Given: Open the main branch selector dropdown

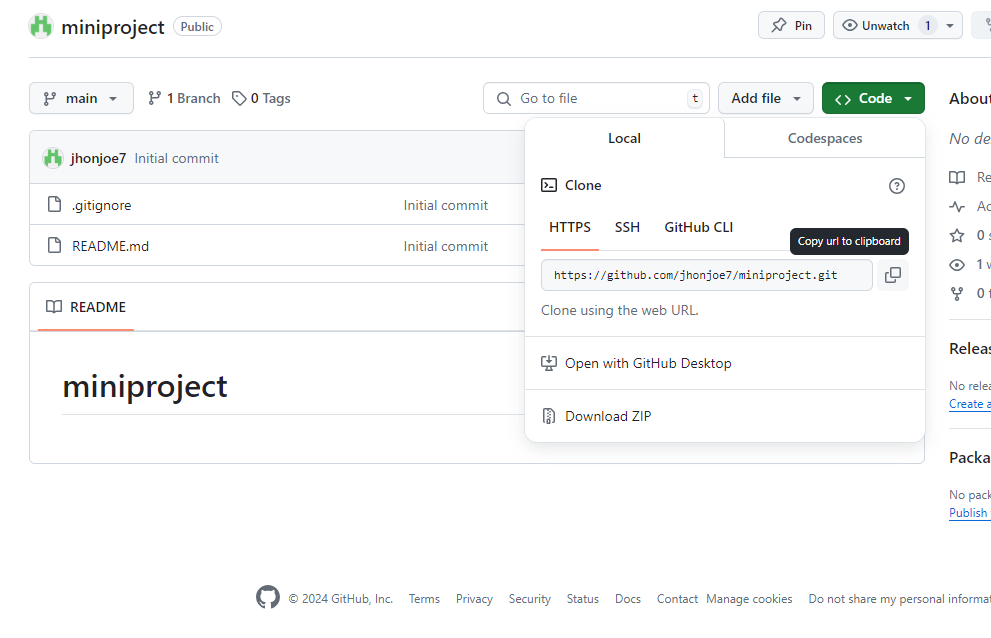Looking at the screenshot, I should [81, 98].
